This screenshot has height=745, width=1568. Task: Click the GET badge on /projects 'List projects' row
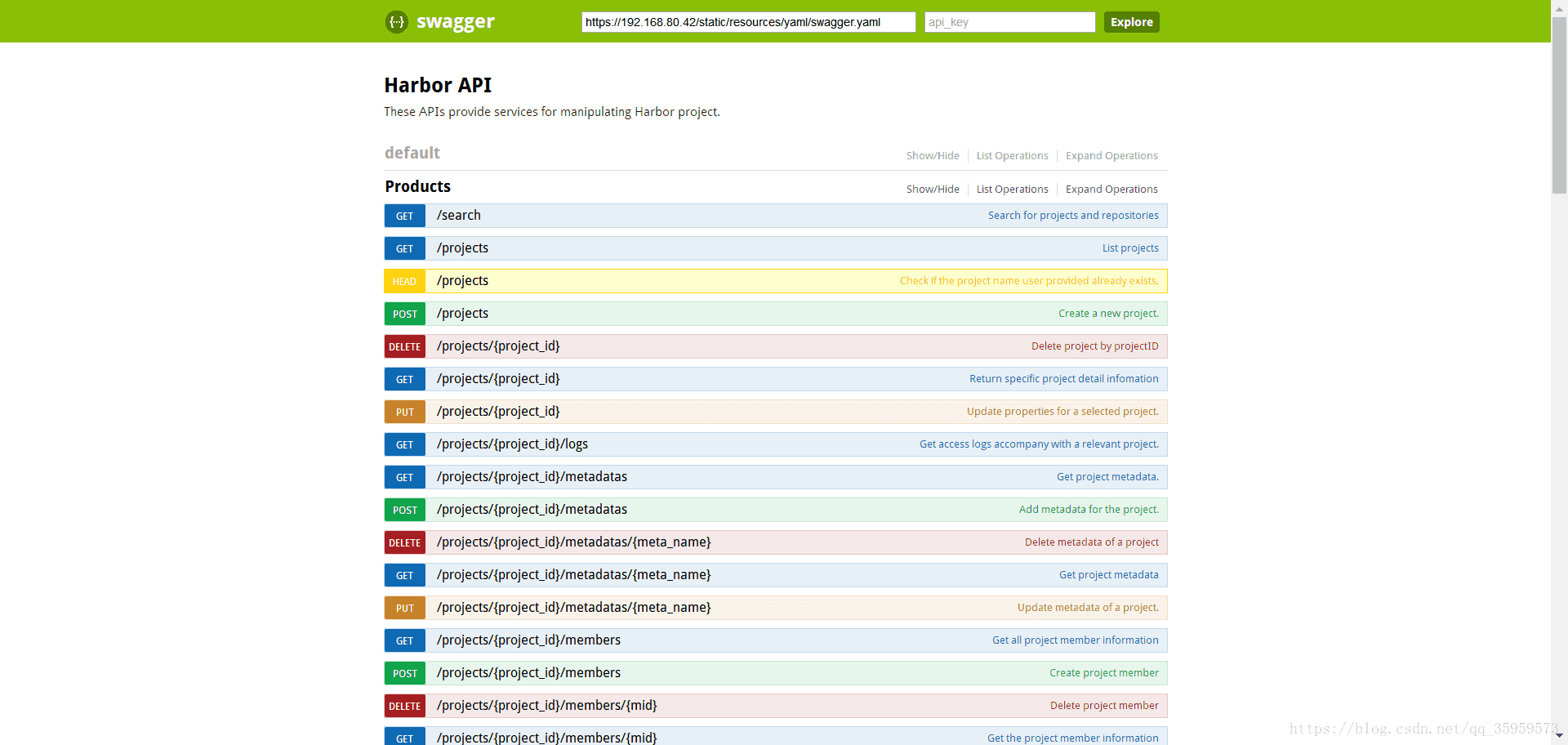pos(405,248)
